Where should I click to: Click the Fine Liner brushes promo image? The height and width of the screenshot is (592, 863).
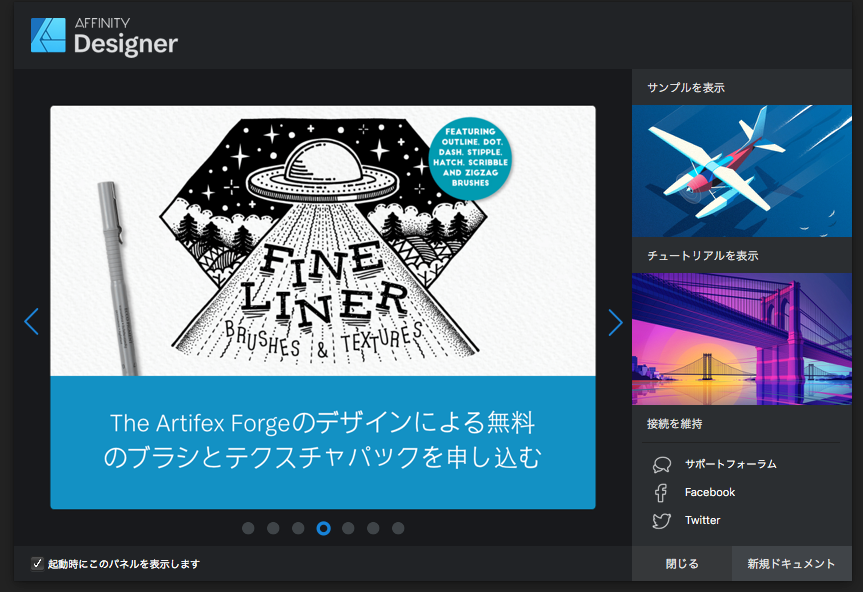click(x=323, y=241)
